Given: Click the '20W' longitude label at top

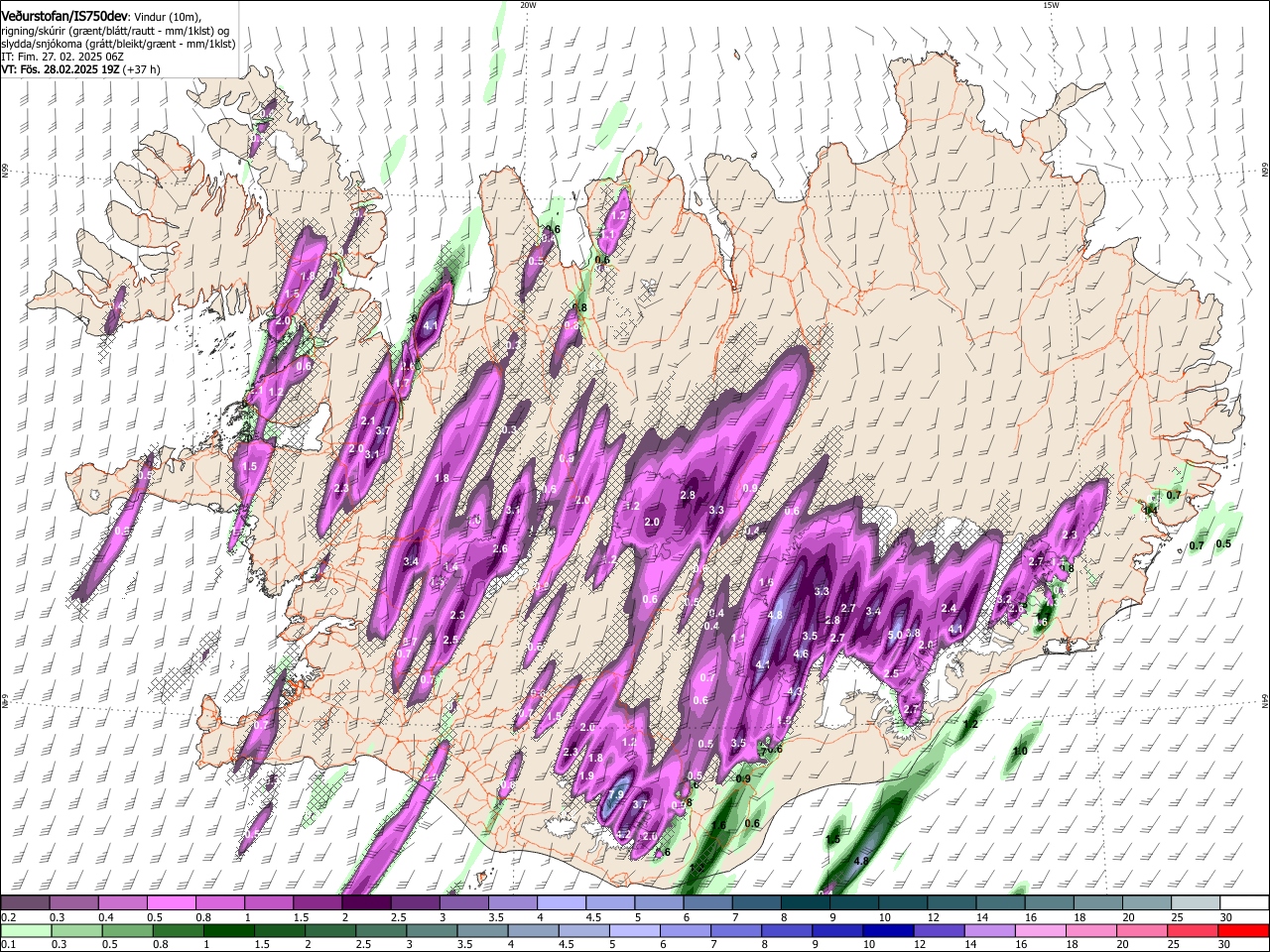Looking at the screenshot, I should pos(528,5).
